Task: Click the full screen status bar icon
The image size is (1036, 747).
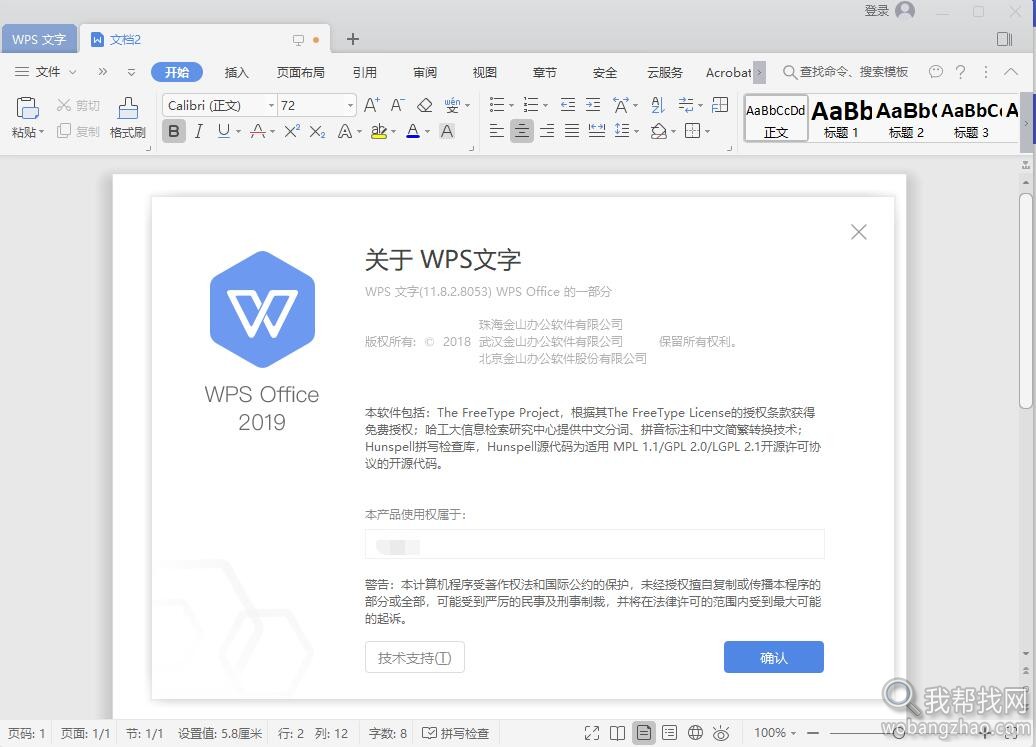Action: 592,733
